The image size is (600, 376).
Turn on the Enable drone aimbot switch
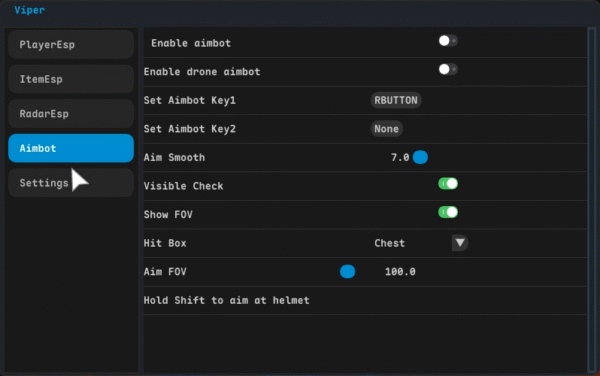pyautogui.click(x=448, y=69)
